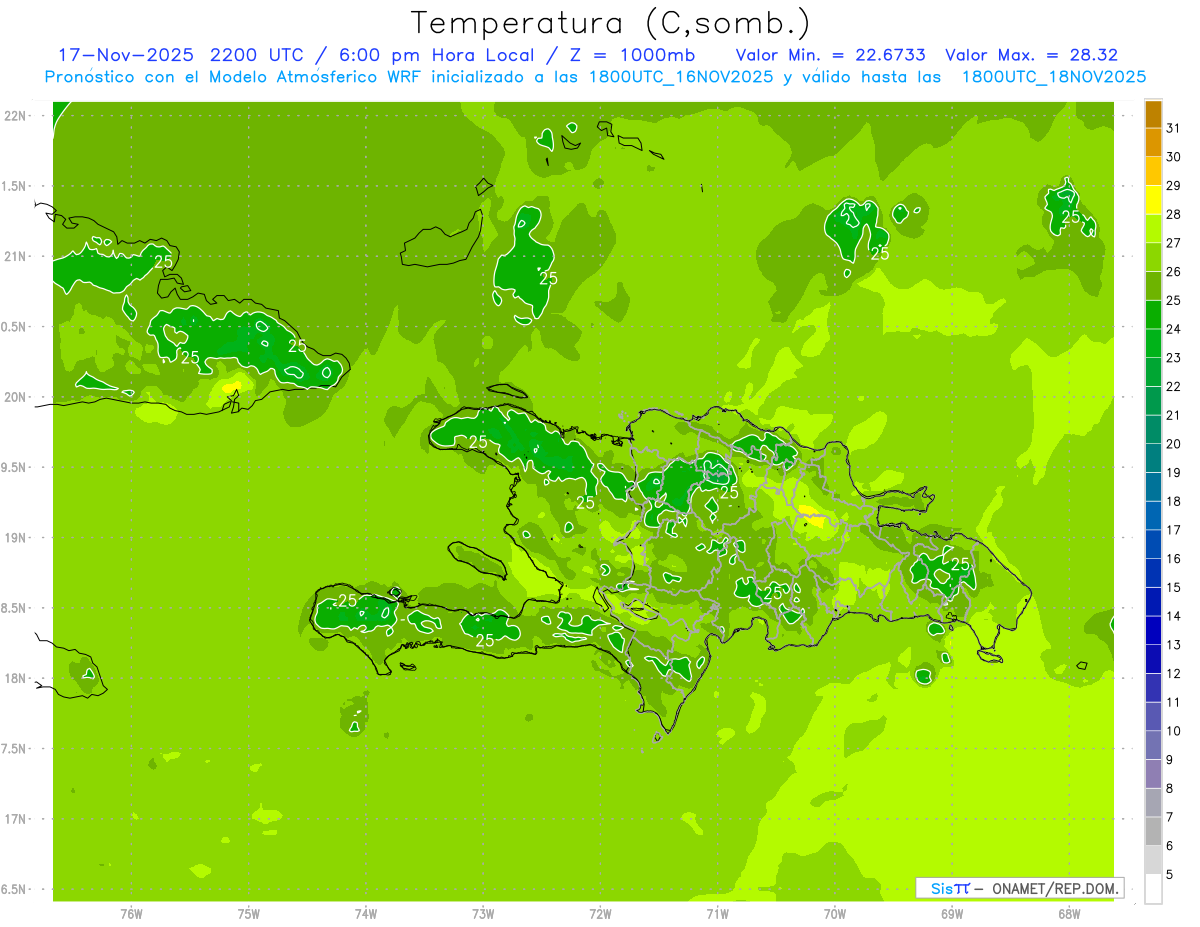Screen dimensions: 1200x927
Task: Click the gray legend swatch between 6 and 7
Action: (1153, 832)
